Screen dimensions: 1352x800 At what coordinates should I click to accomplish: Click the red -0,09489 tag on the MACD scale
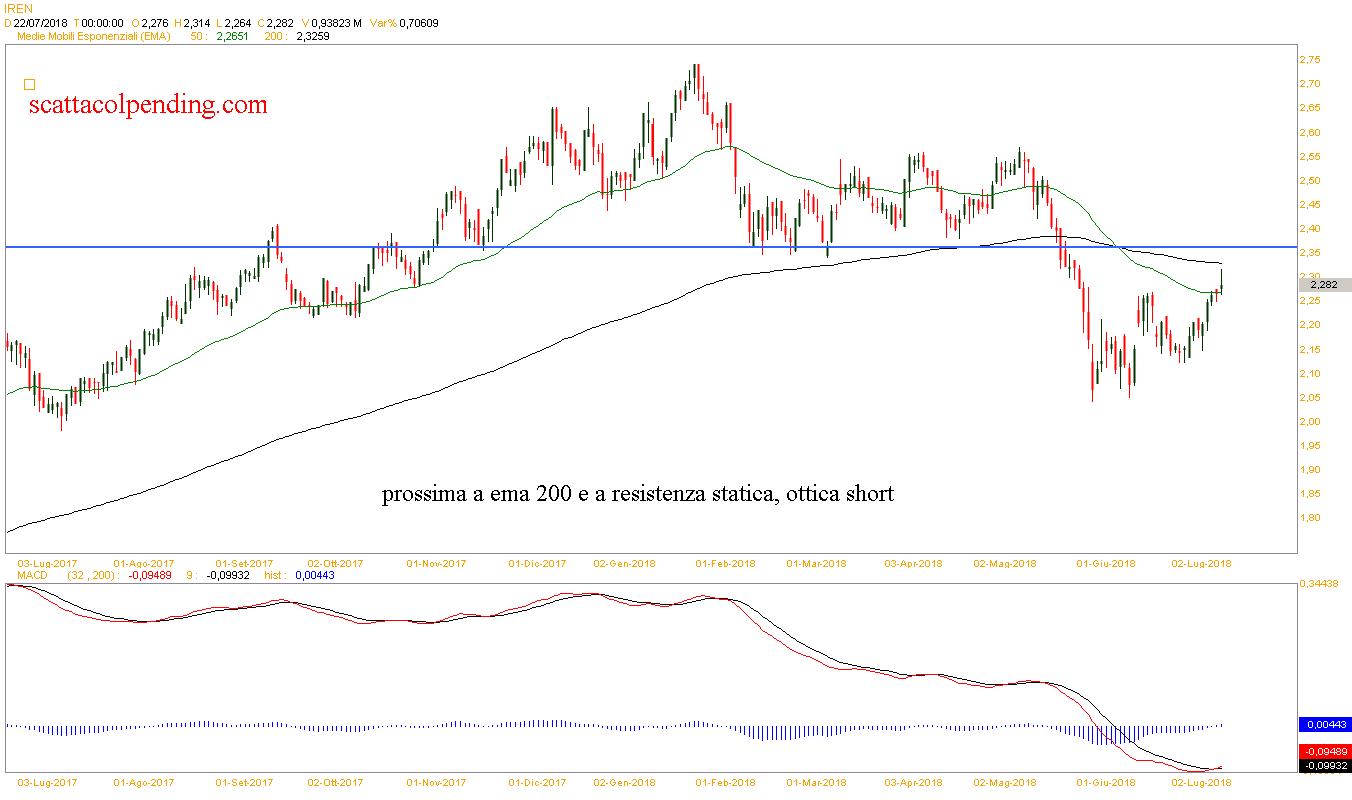click(1323, 752)
